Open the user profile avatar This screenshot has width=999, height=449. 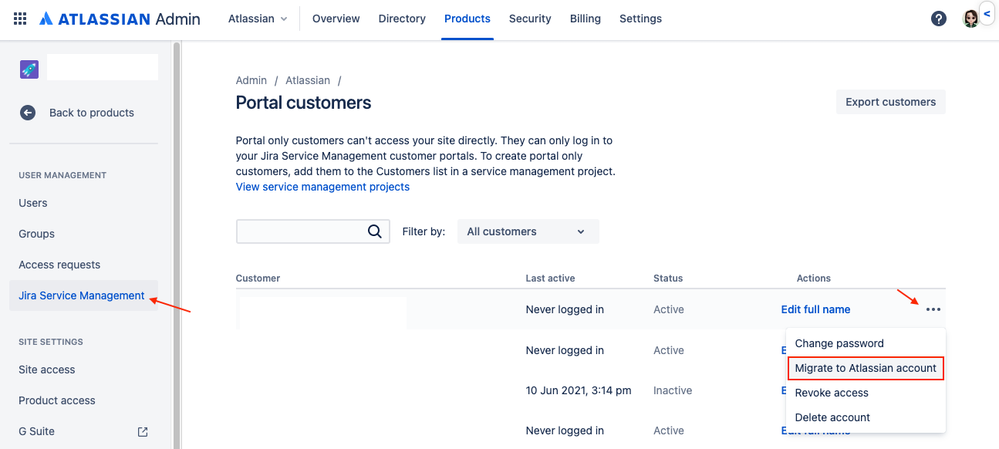coord(970,19)
